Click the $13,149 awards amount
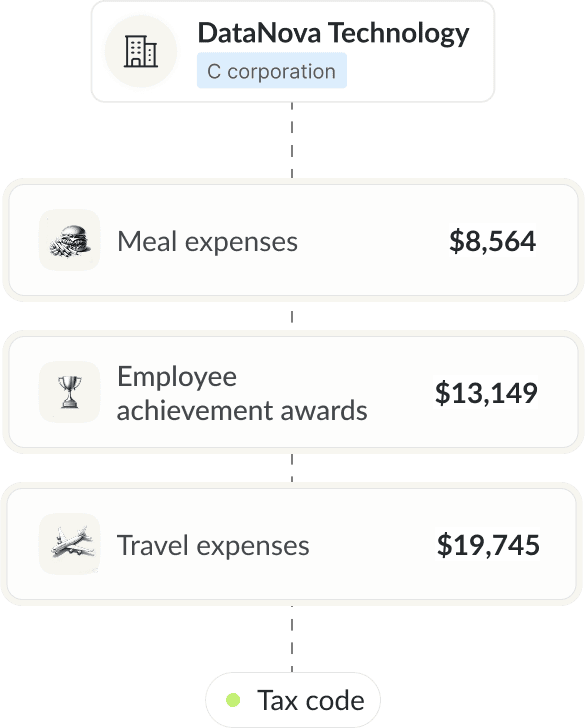Viewport: 585px width, 728px height. (486, 393)
